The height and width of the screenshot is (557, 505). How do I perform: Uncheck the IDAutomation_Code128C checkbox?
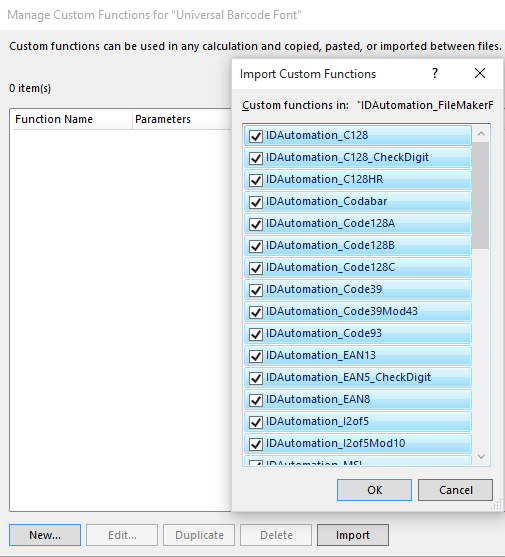pos(256,268)
